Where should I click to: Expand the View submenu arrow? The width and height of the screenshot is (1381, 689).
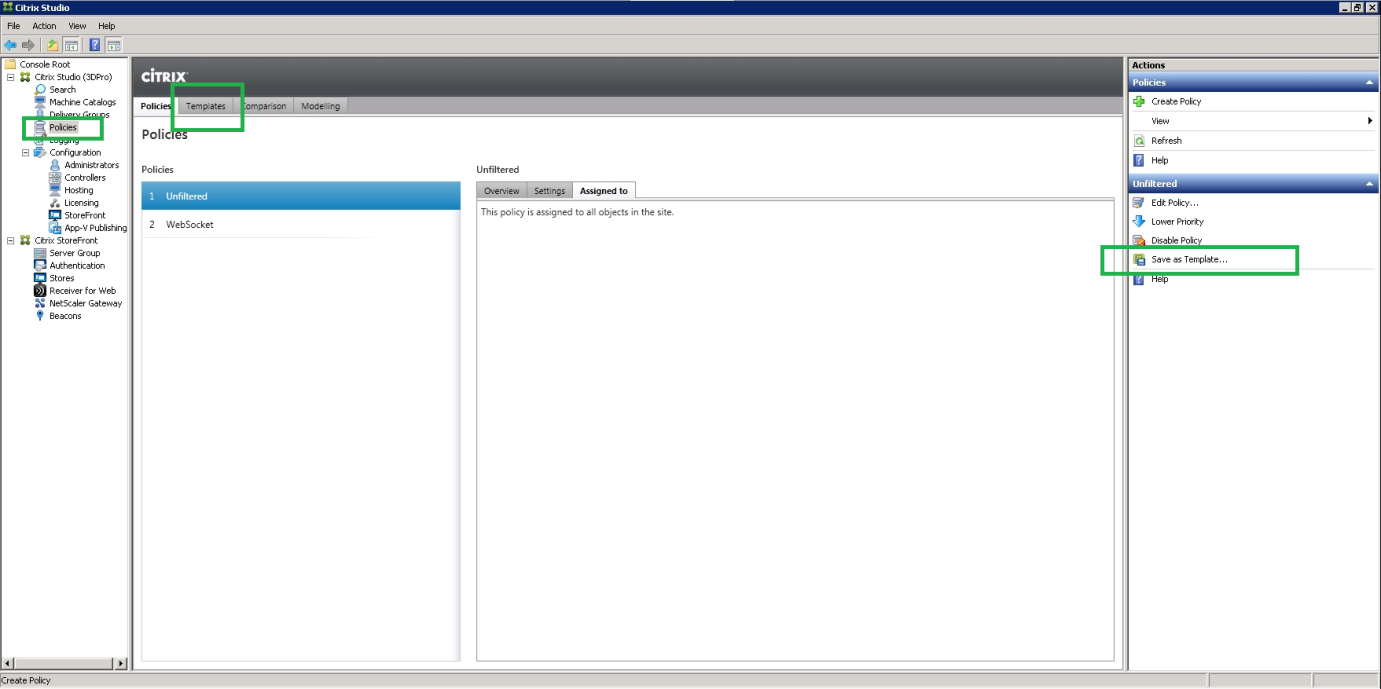point(1369,121)
